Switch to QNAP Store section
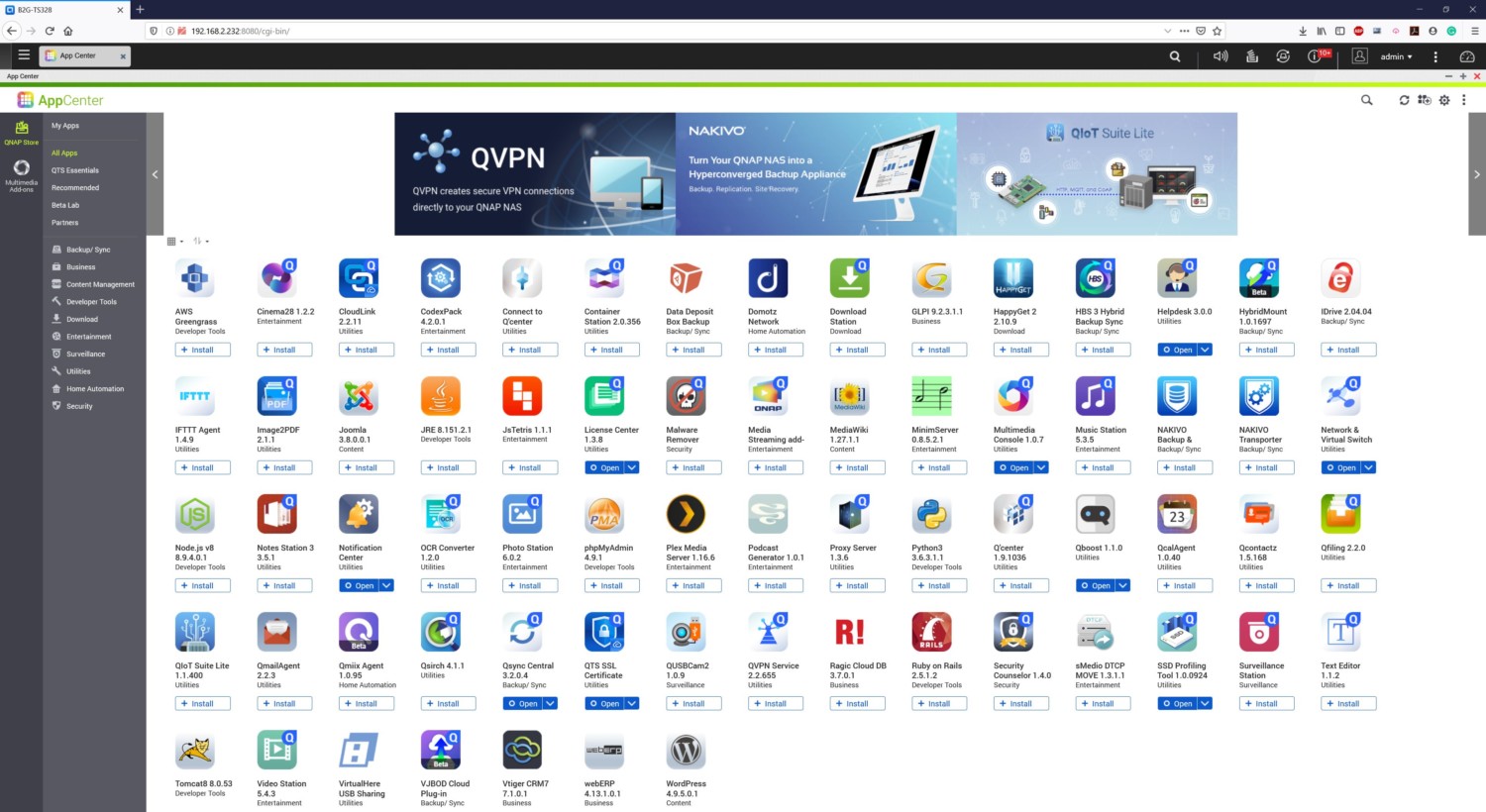1486x812 pixels. point(21,133)
